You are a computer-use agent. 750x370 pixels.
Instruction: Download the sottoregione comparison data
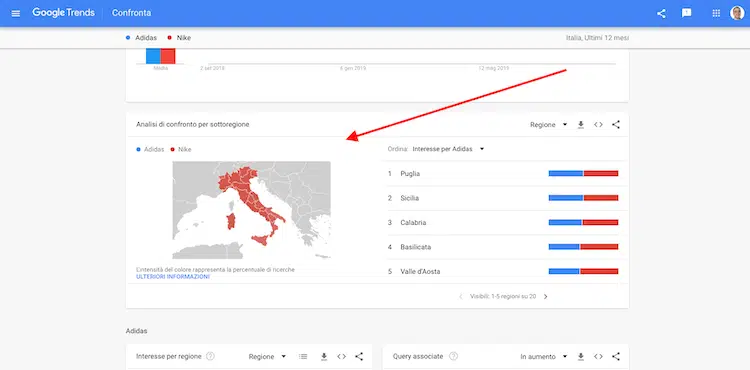point(581,125)
